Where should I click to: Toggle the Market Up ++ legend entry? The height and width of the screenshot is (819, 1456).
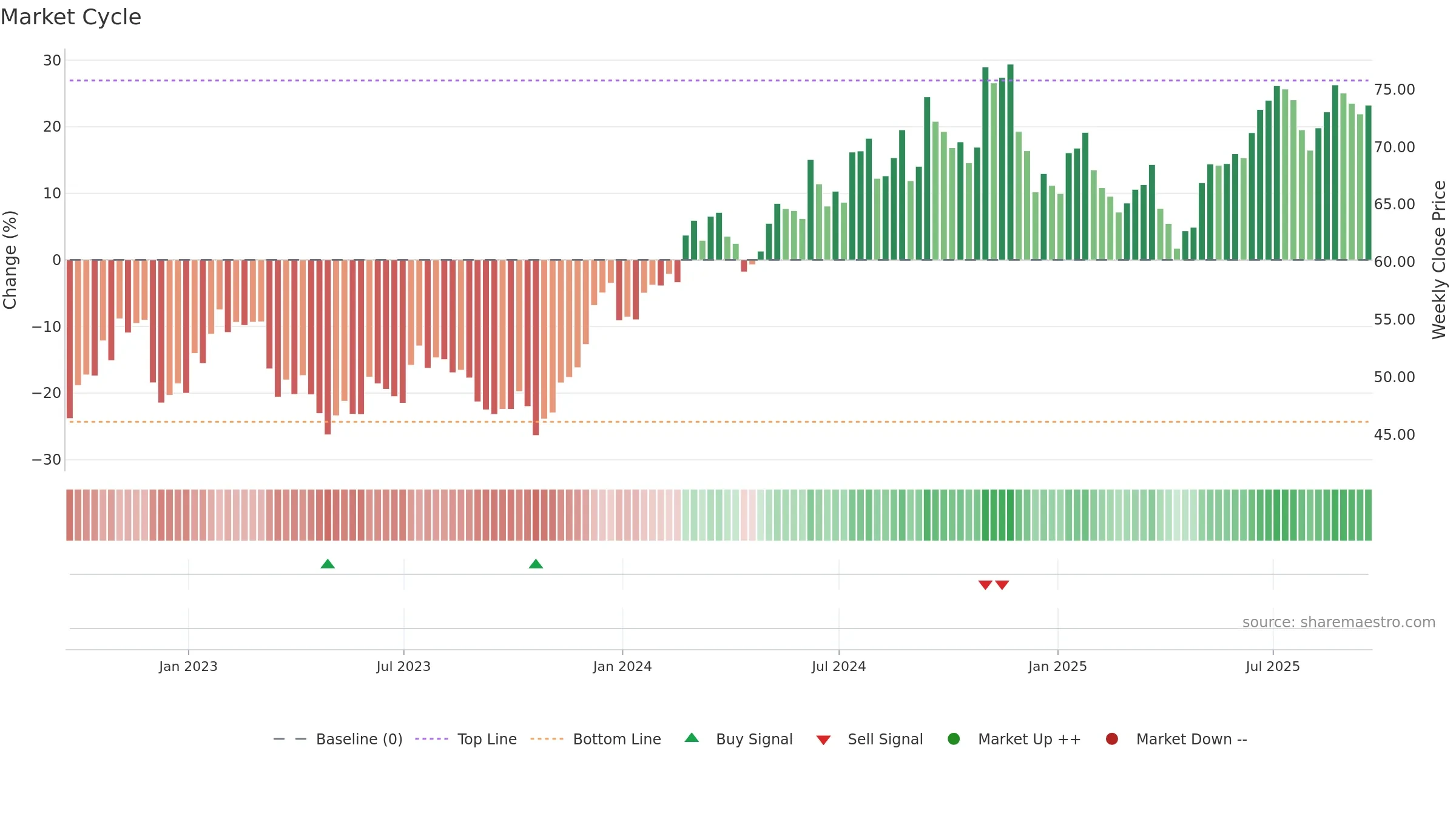[1014, 739]
